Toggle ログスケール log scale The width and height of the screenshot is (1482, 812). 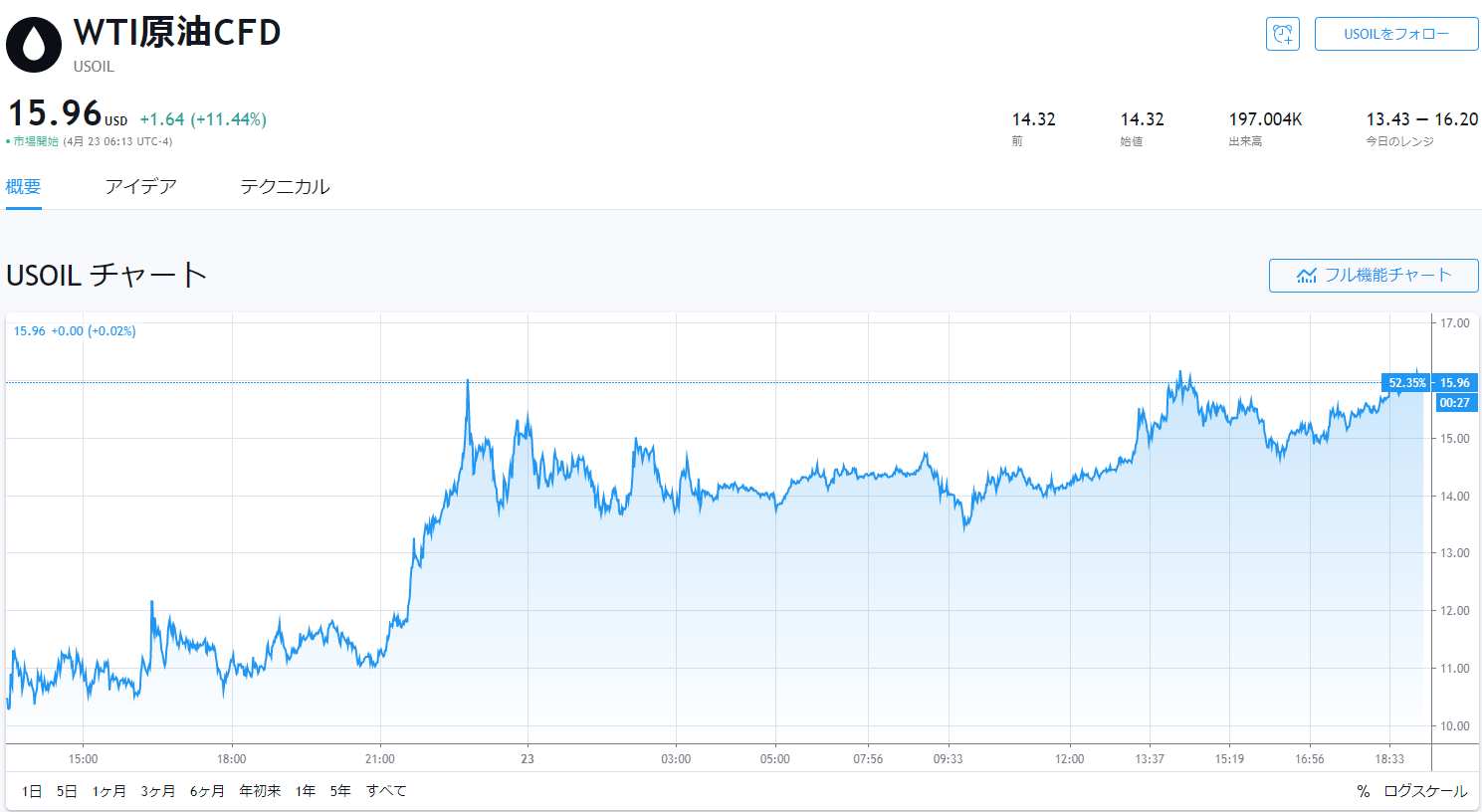coord(1425,791)
